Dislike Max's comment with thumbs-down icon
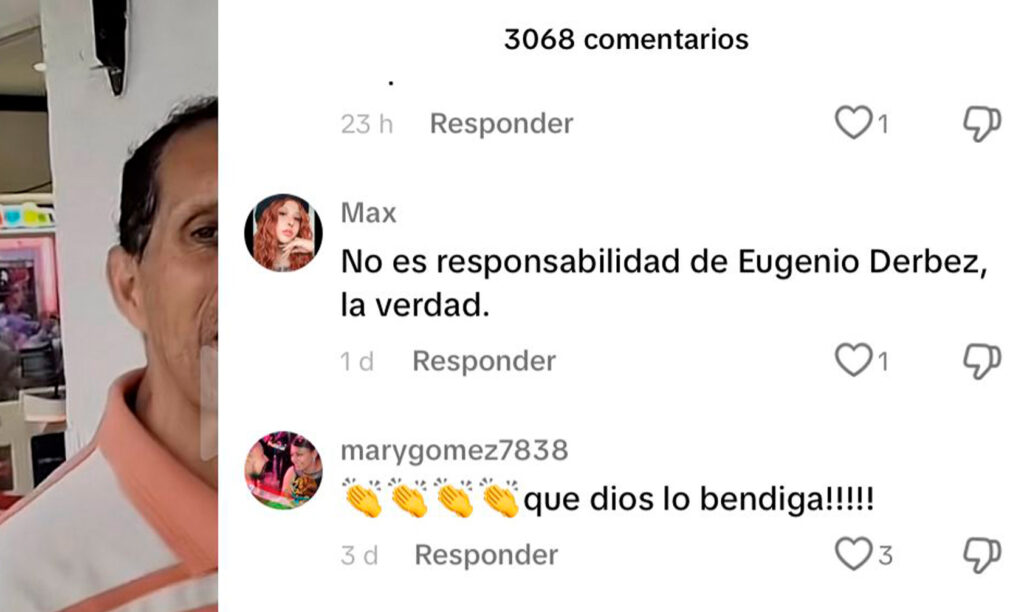Viewport: 1024px width, 612px height. point(982,361)
